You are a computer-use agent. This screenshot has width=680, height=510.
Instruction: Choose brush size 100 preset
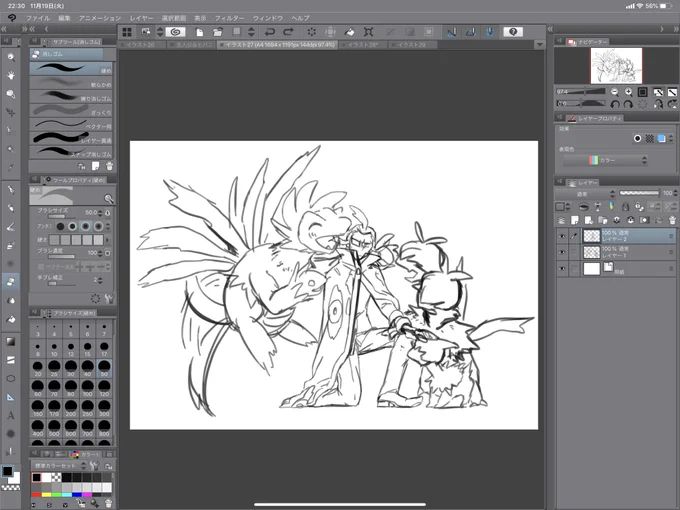pyautogui.click(x=88, y=387)
